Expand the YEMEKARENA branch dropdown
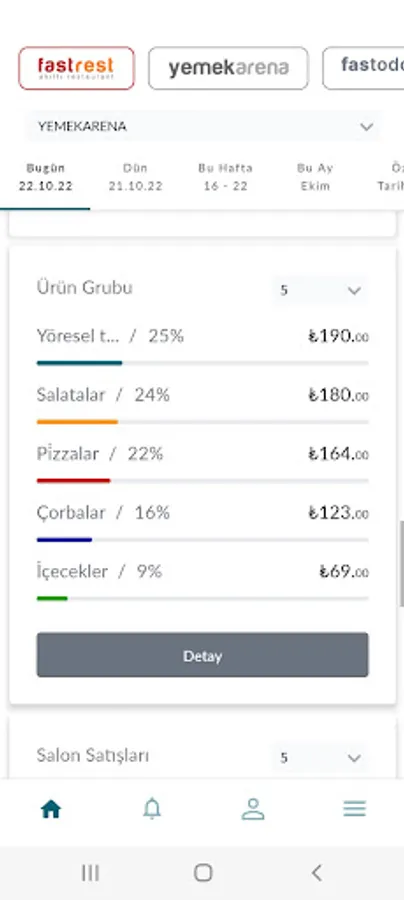The width and height of the screenshot is (404, 900). pyautogui.click(x=203, y=126)
